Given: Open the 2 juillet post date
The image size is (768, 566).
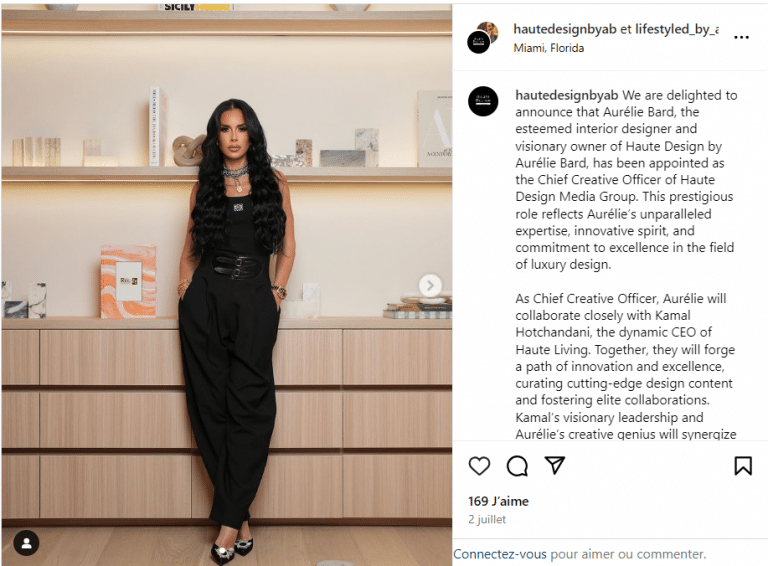Looking at the screenshot, I should tap(487, 519).
